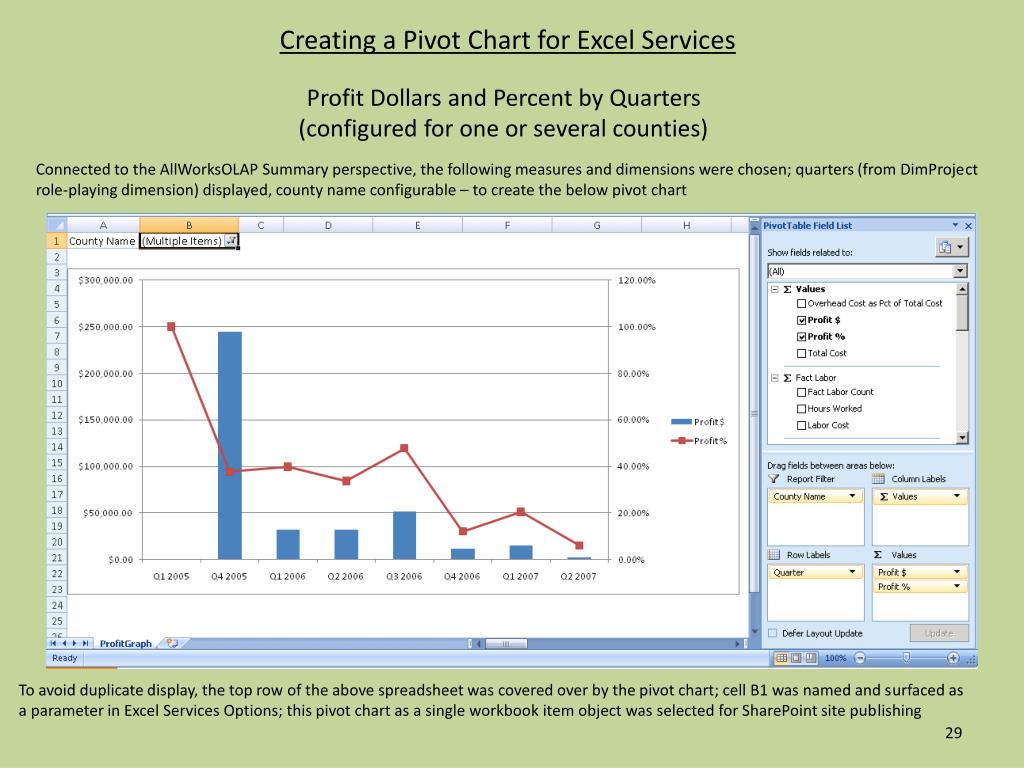Enable Defer Layout Update
The image size is (1024, 768).
pos(773,633)
